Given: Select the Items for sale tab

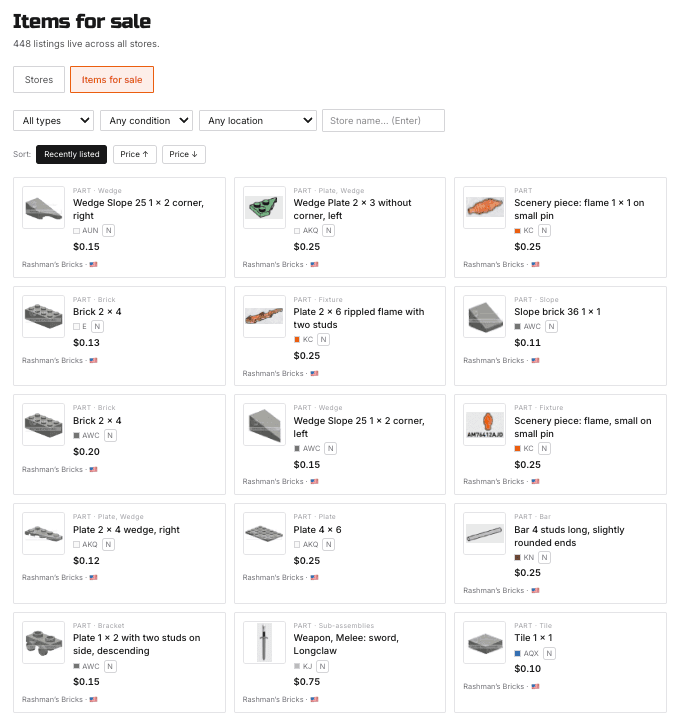Looking at the screenshot, I should [x=112, y=80].
